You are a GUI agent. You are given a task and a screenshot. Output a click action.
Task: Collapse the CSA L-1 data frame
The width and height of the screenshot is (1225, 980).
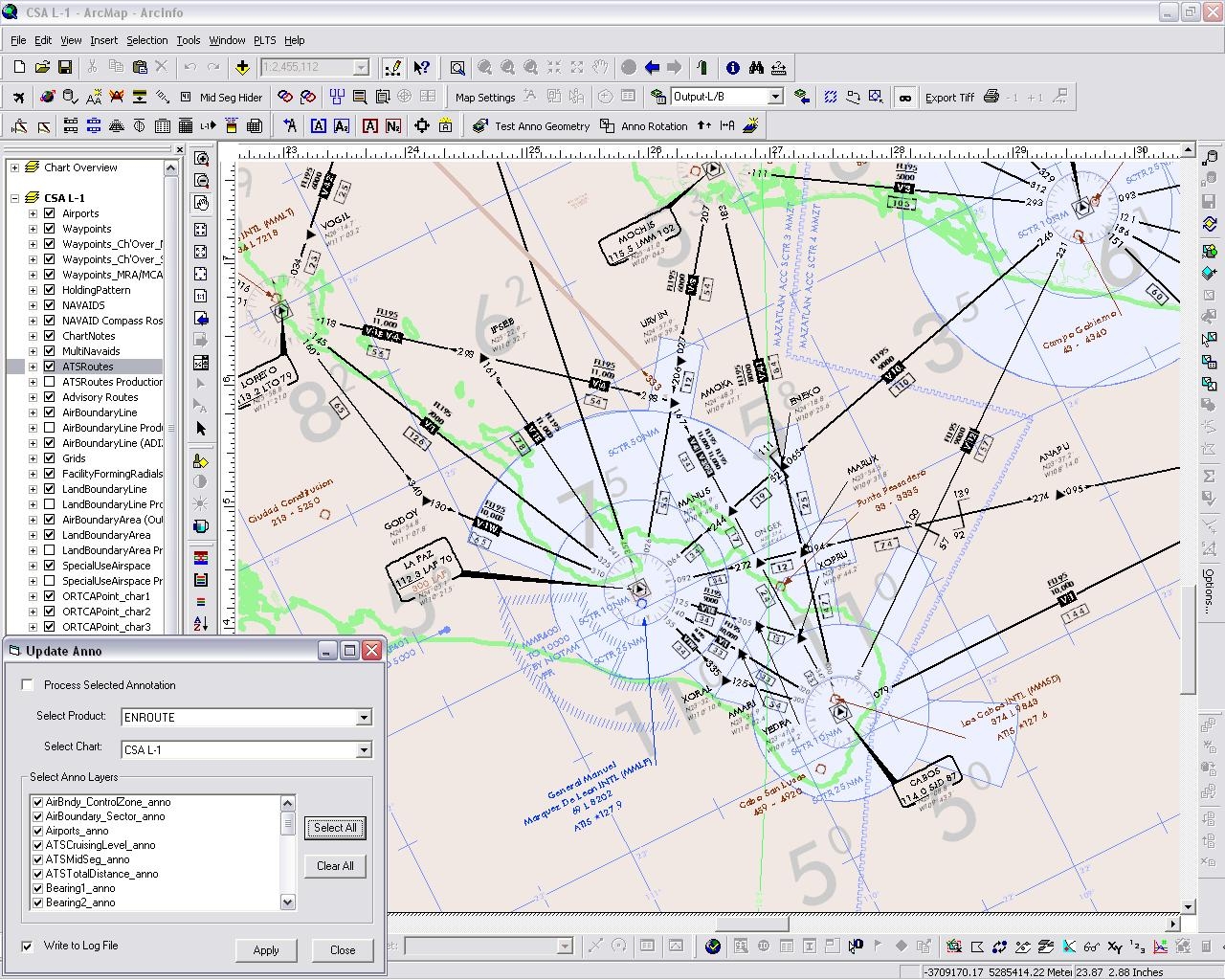click(x=15, y=198)
